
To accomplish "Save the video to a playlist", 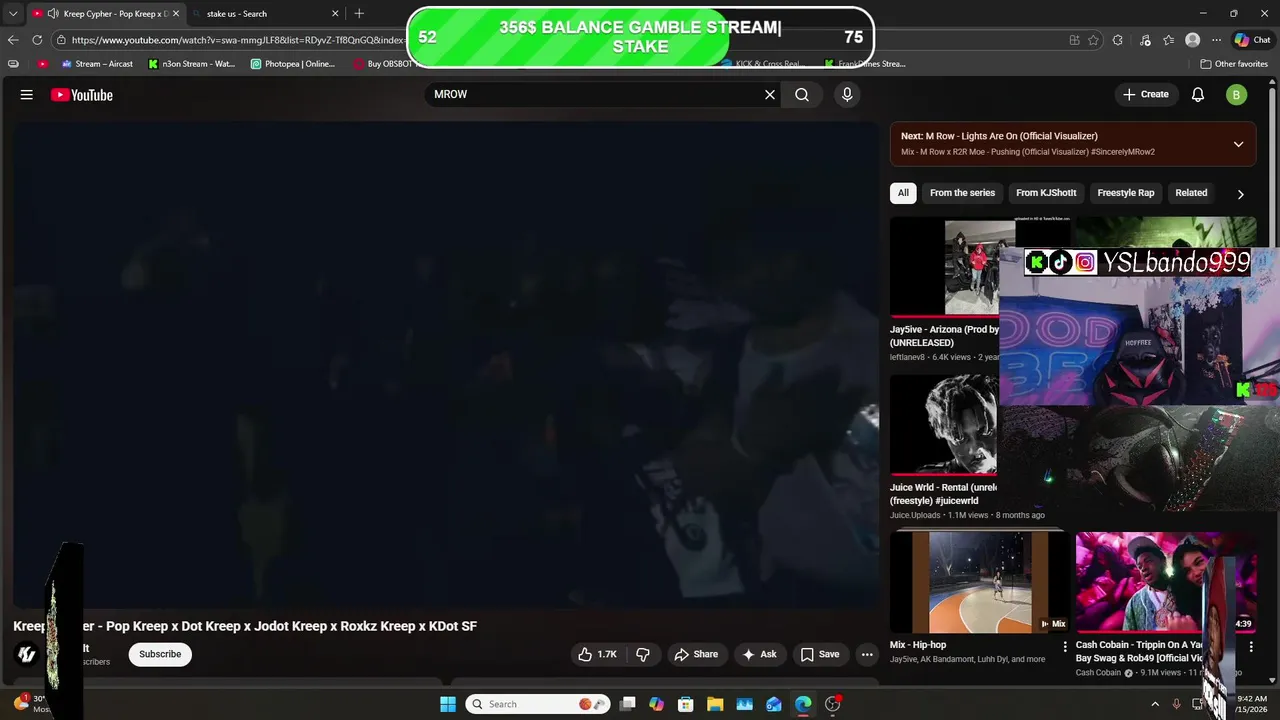I will pos(819,654).
